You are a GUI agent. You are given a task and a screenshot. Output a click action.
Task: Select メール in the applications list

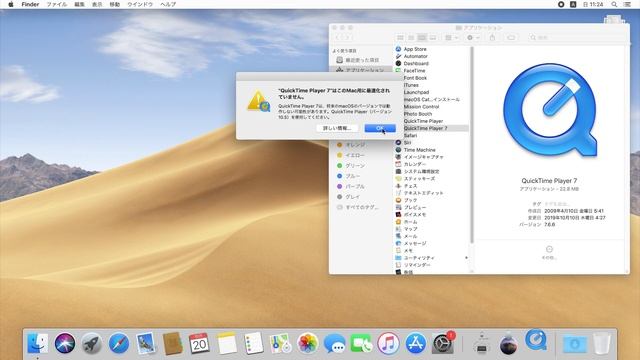(410, 236)
